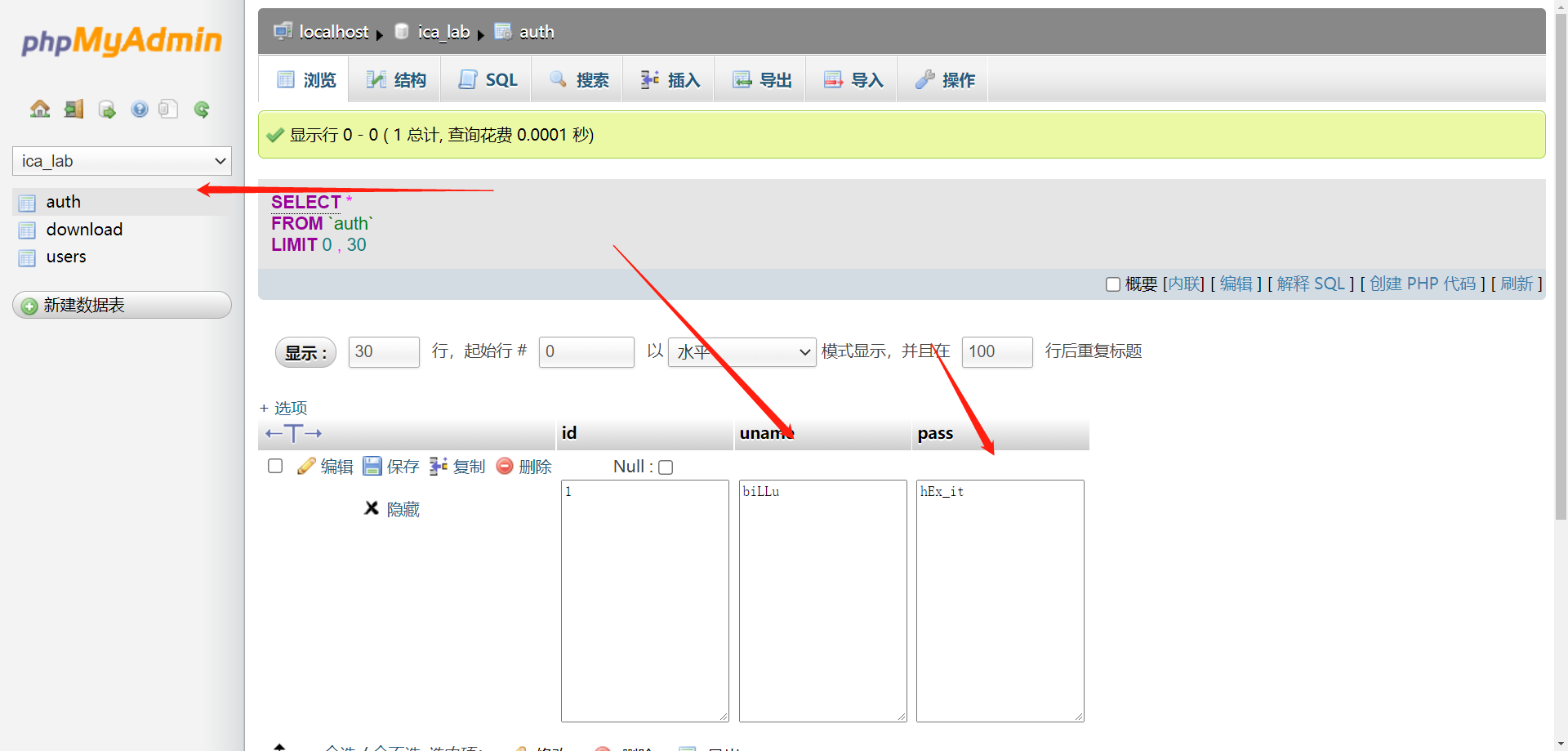Click the download table icon in sidebar
The image size is (1568, 751).
click(27, 230)
